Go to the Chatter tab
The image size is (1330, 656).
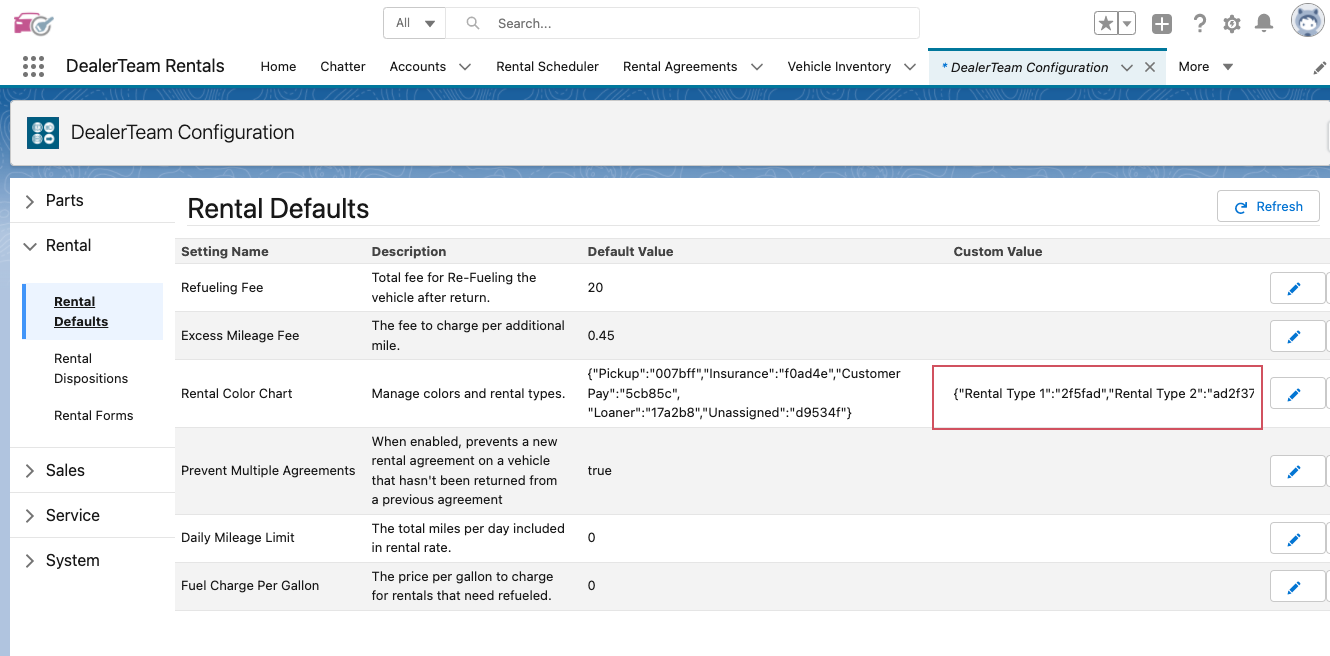tap(343, 67)
